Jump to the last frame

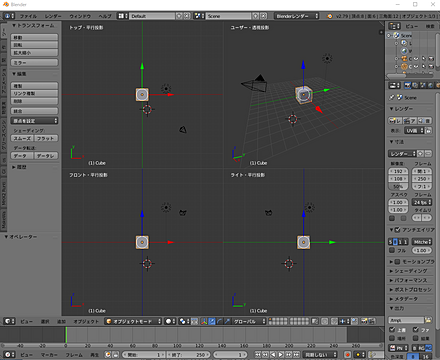[296, 355]
